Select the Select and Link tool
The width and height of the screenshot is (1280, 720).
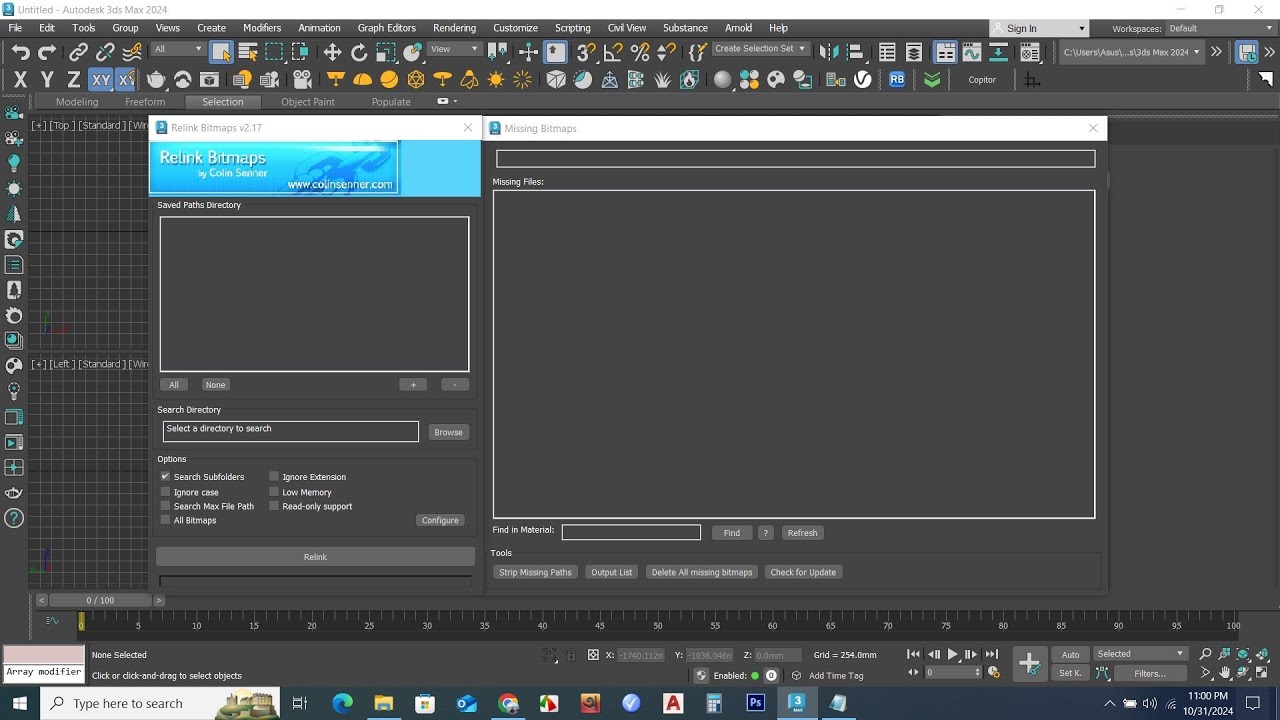(x=78, y=52)
